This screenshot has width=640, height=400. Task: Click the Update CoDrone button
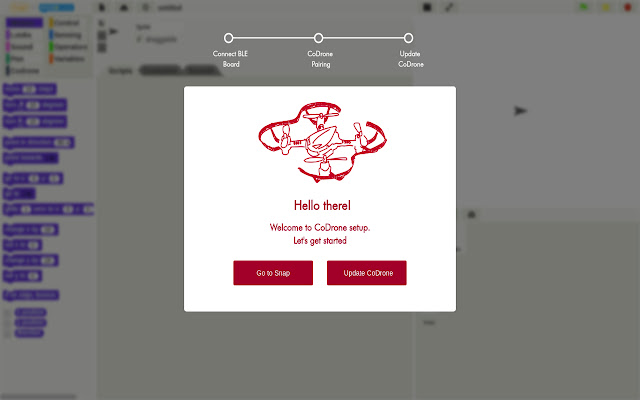tap(367, 273)
